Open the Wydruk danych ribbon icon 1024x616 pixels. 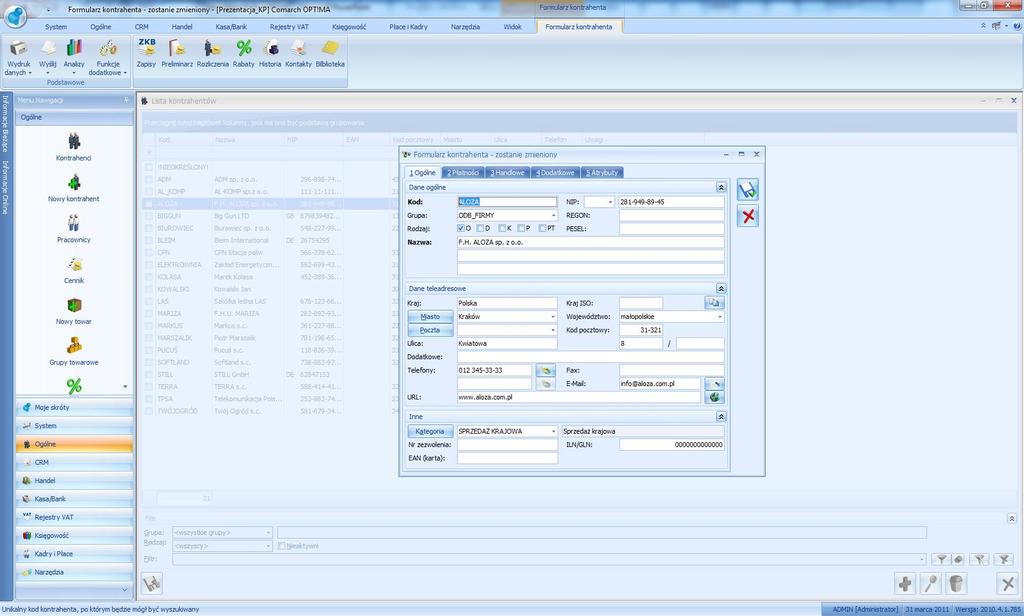click(18, 57)
